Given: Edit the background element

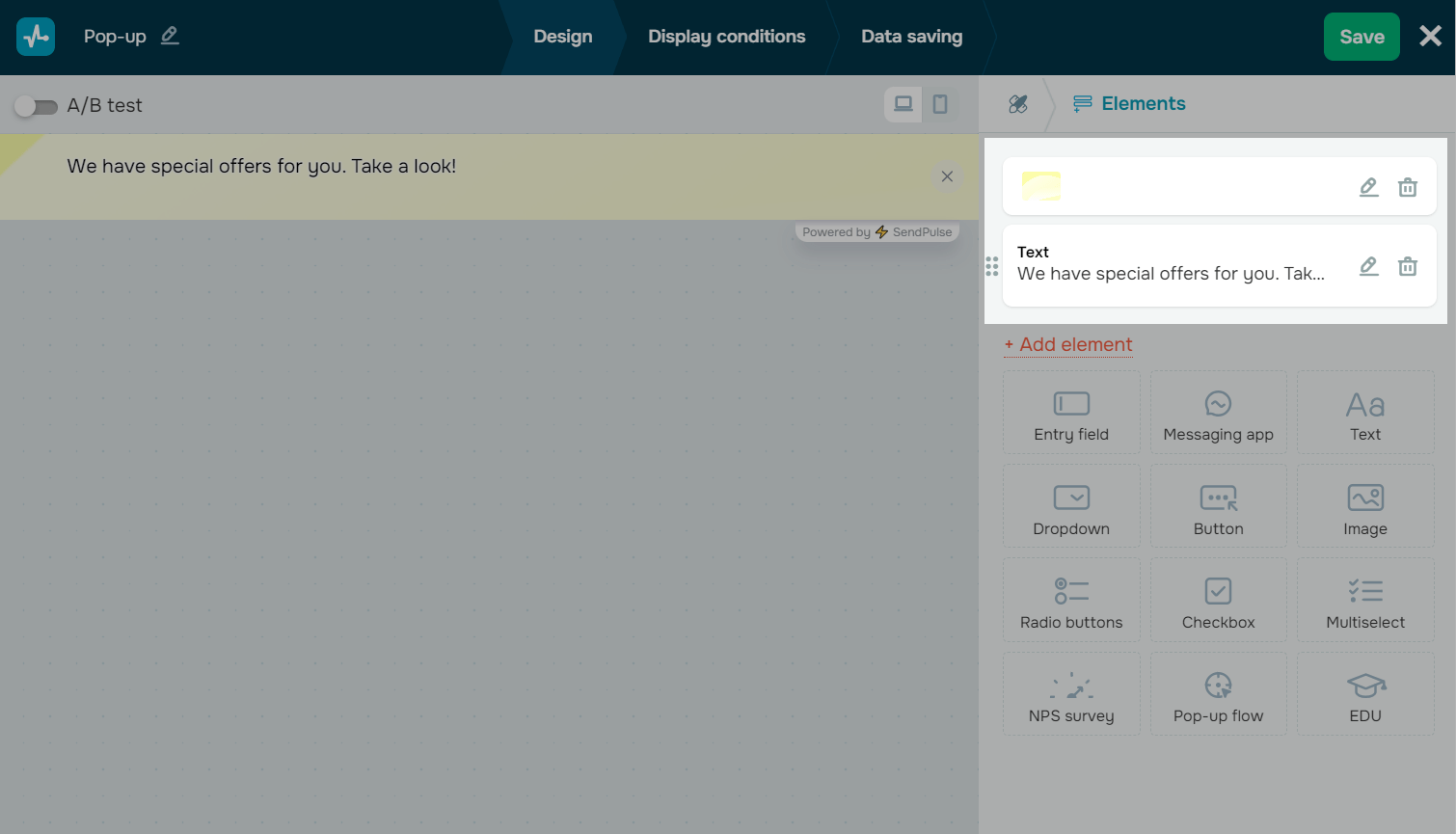Looking at the screenshot, I should point(1368,187).
